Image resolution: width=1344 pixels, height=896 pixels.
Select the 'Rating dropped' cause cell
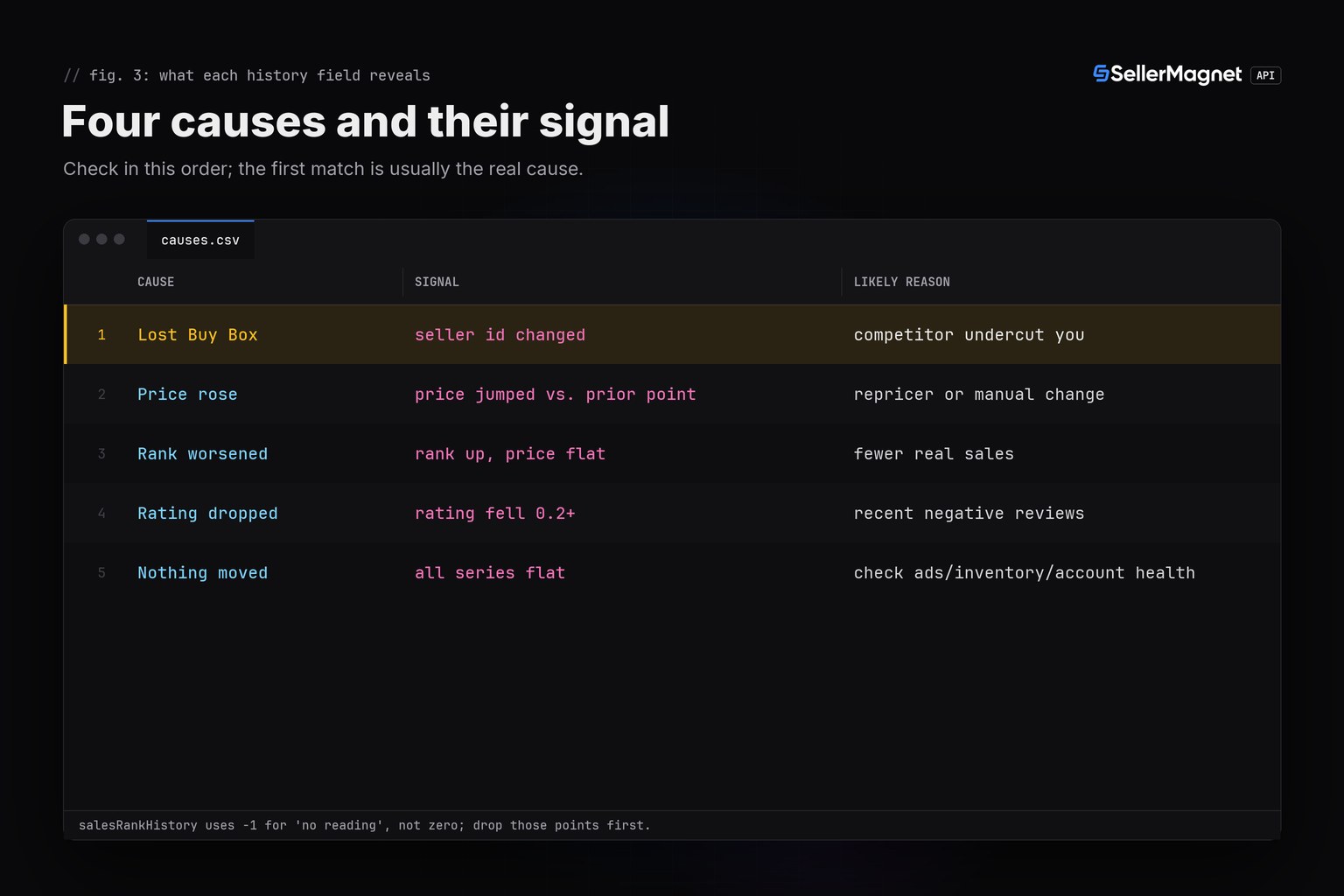point(207,514)
